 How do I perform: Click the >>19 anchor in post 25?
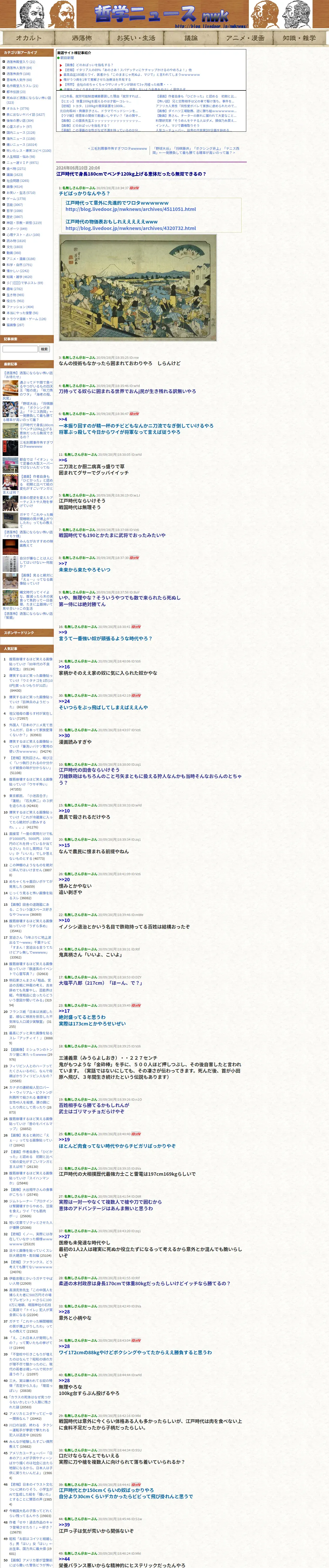[64, 1139]
